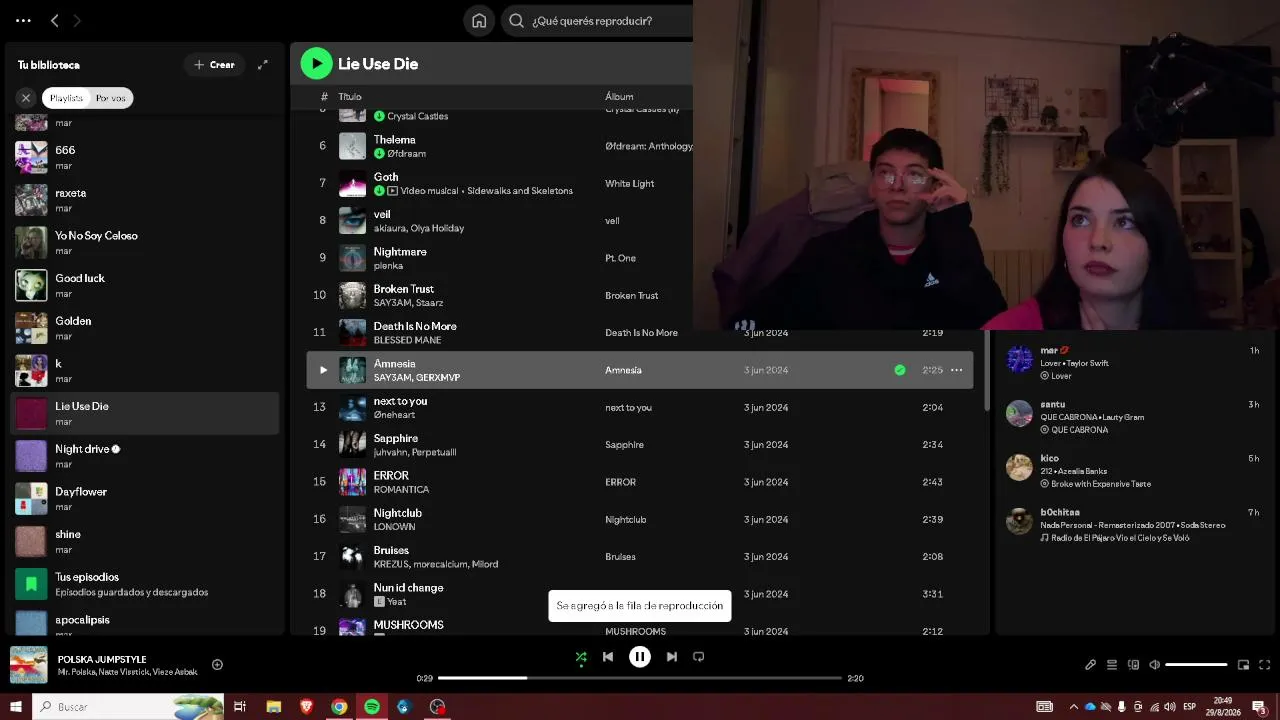
Task: Expand the Tu biblioteca panel
Action: pyautogui.click(x=263, y=65)
